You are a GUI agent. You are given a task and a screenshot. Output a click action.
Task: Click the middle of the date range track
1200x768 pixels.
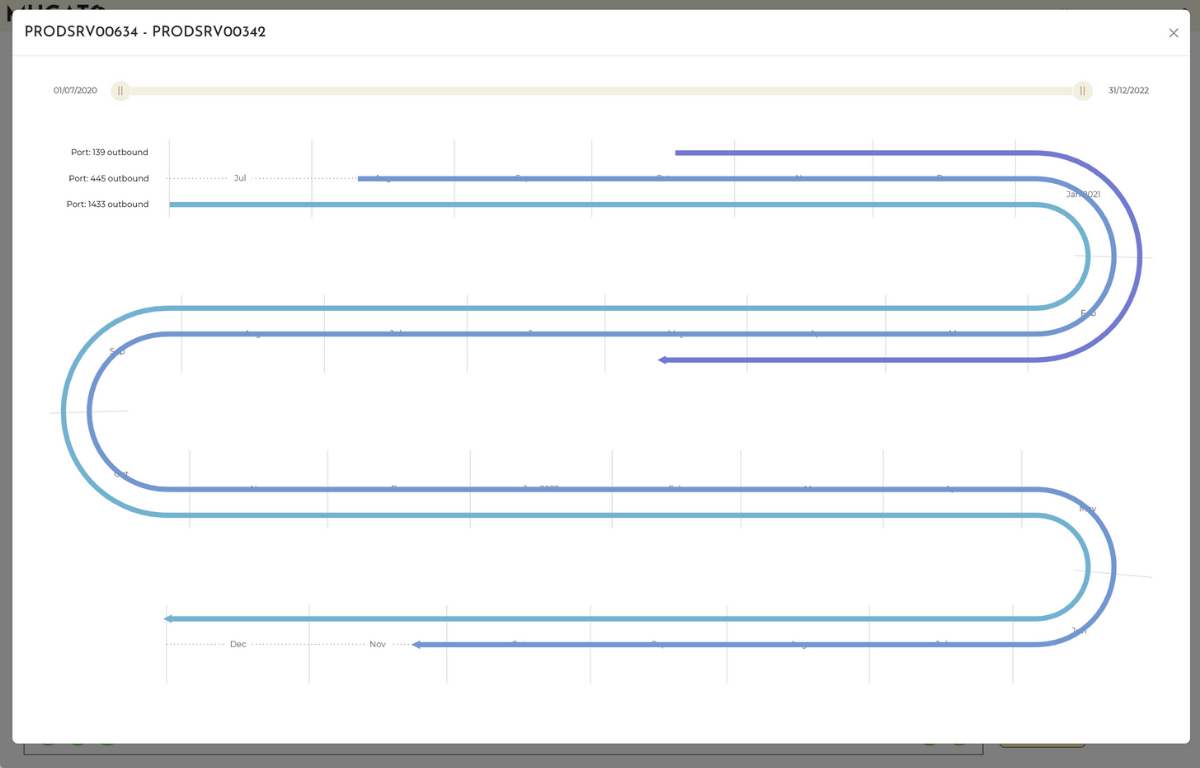(x=601, y=91)
